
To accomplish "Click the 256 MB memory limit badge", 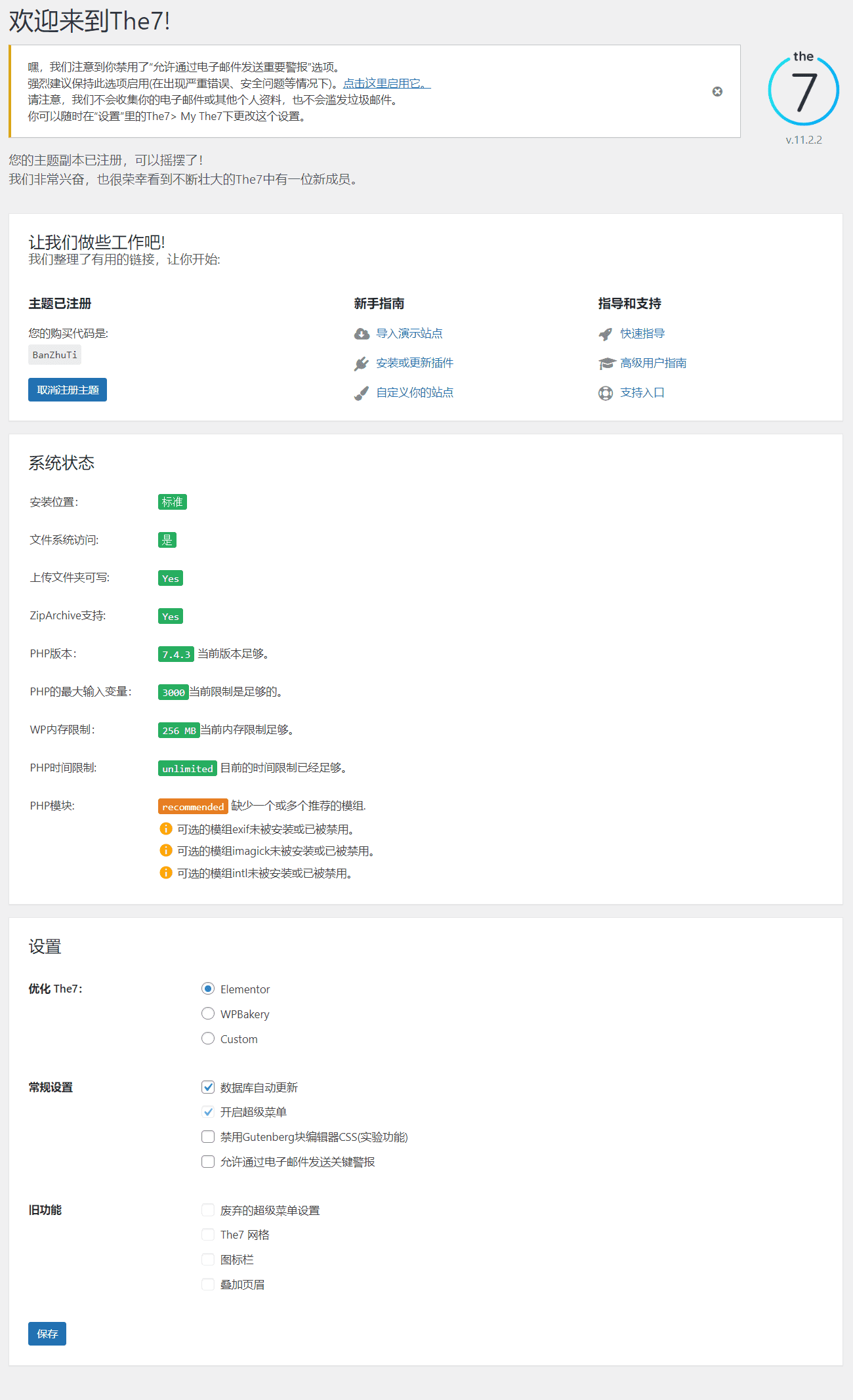I will click(x=178, y=730).
